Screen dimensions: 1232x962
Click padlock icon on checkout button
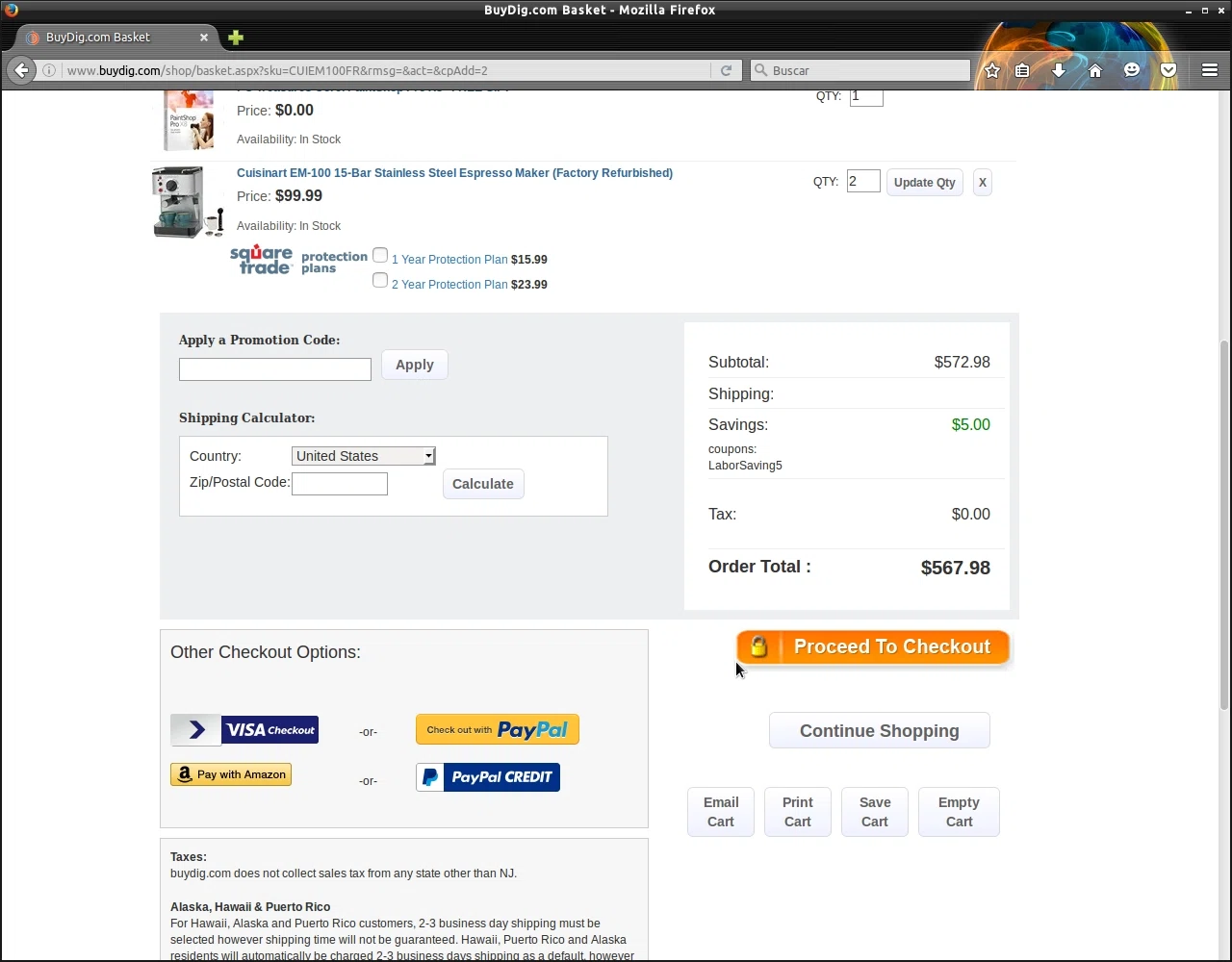click(x=758, y=647)
